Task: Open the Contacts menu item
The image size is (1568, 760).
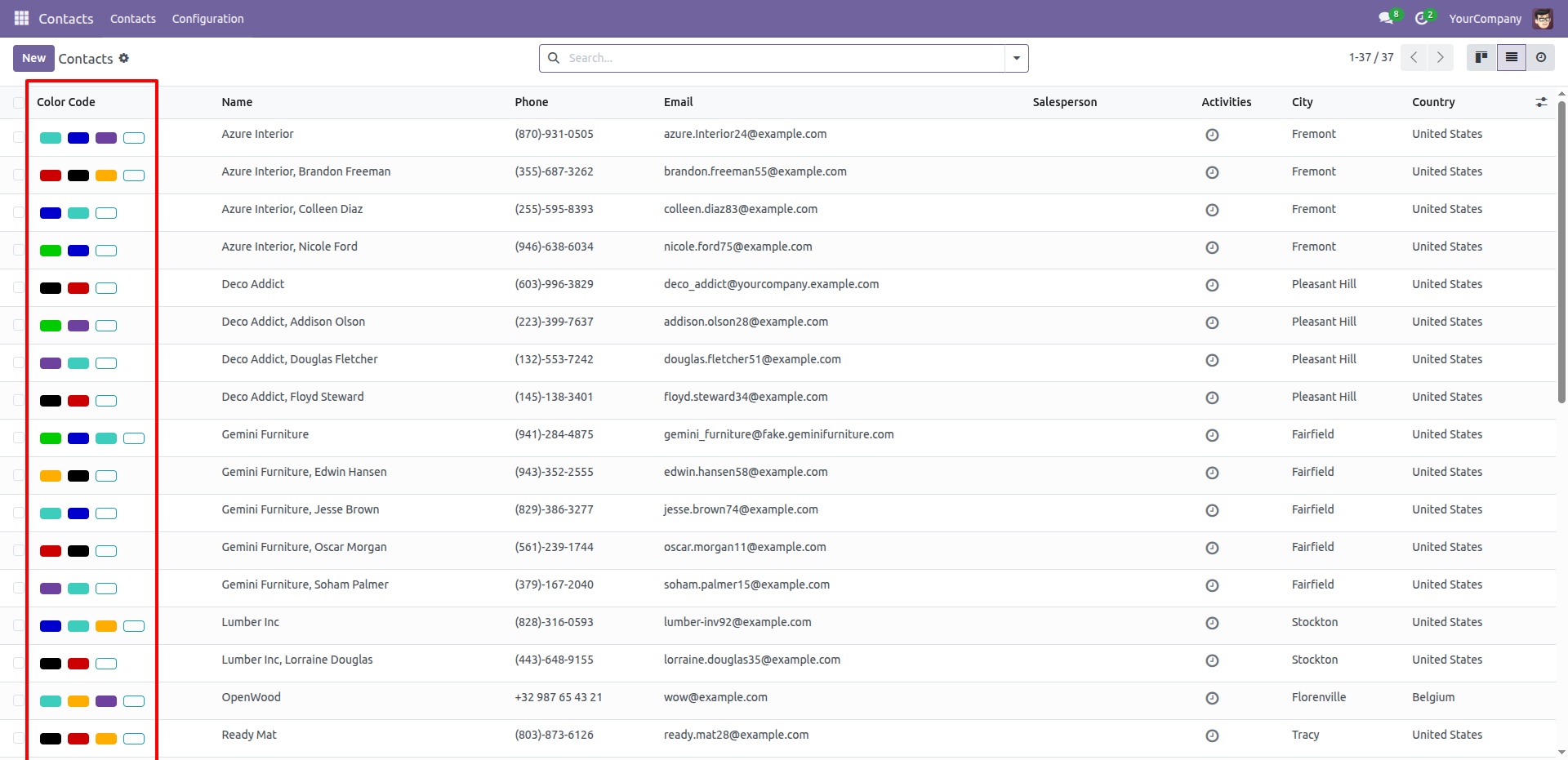Action: tap(133, 19)
